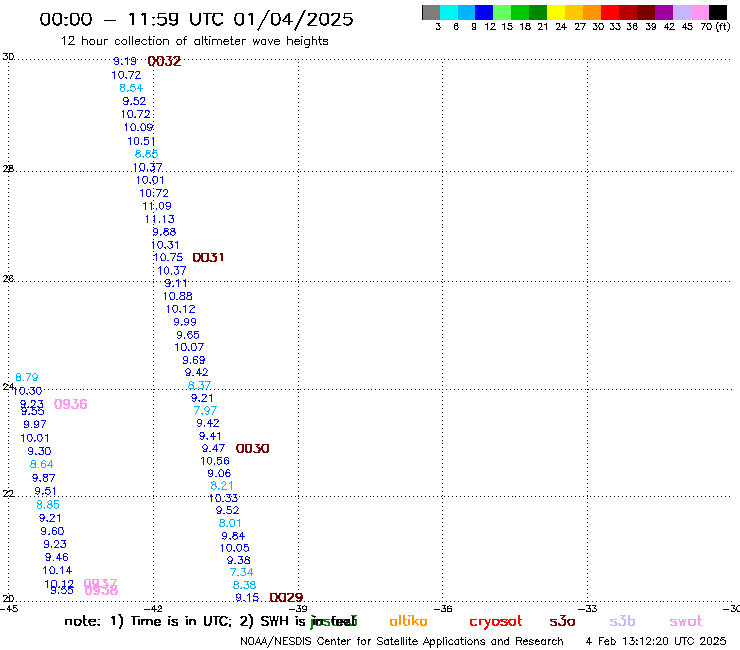Click the light blue value 8.79 on the western track

pos(27,378)
